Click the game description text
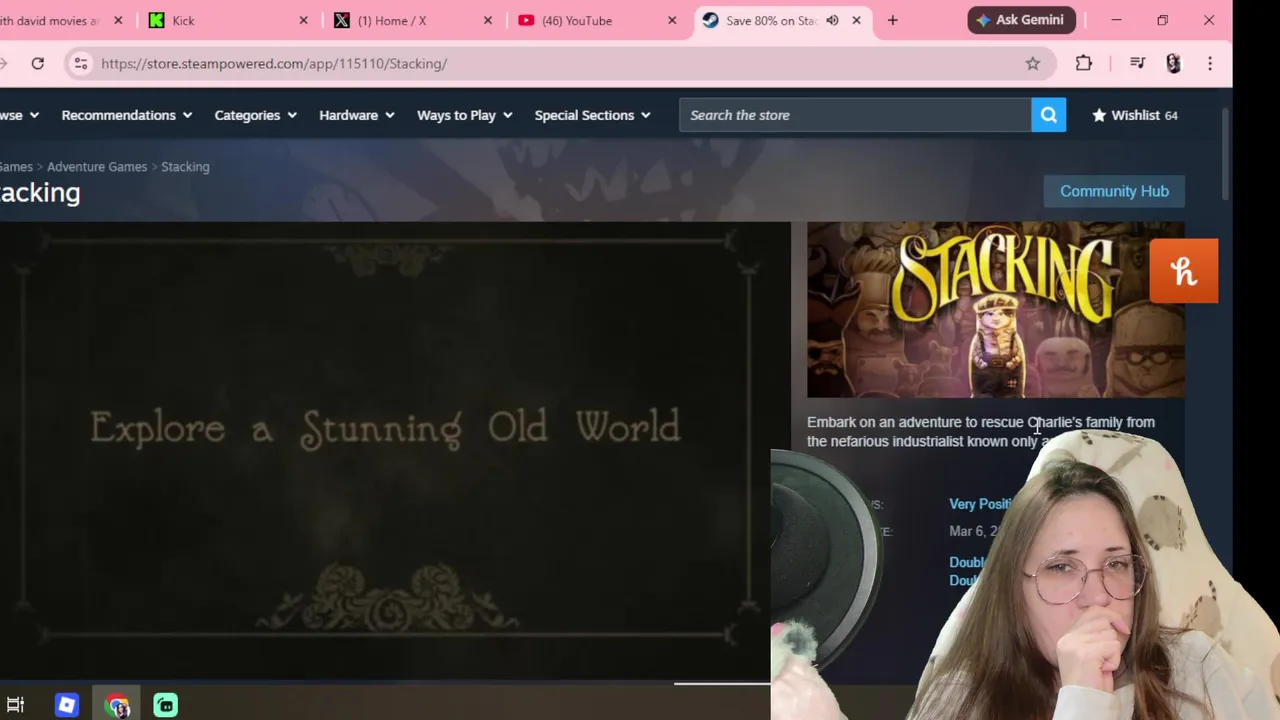This screenshot has width=1280, height=720. point(981,431)
